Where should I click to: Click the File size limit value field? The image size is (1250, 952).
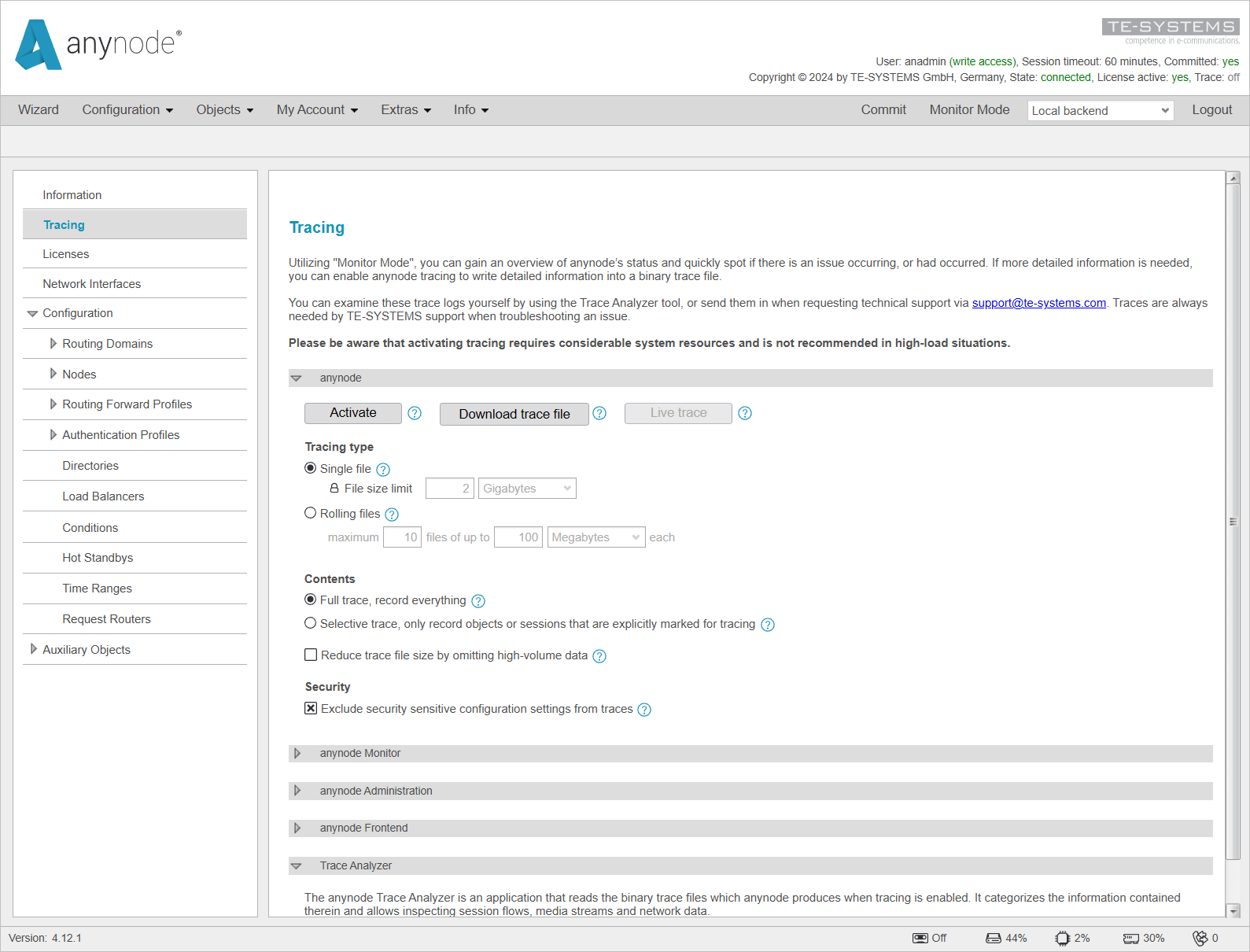click(450, 489)
